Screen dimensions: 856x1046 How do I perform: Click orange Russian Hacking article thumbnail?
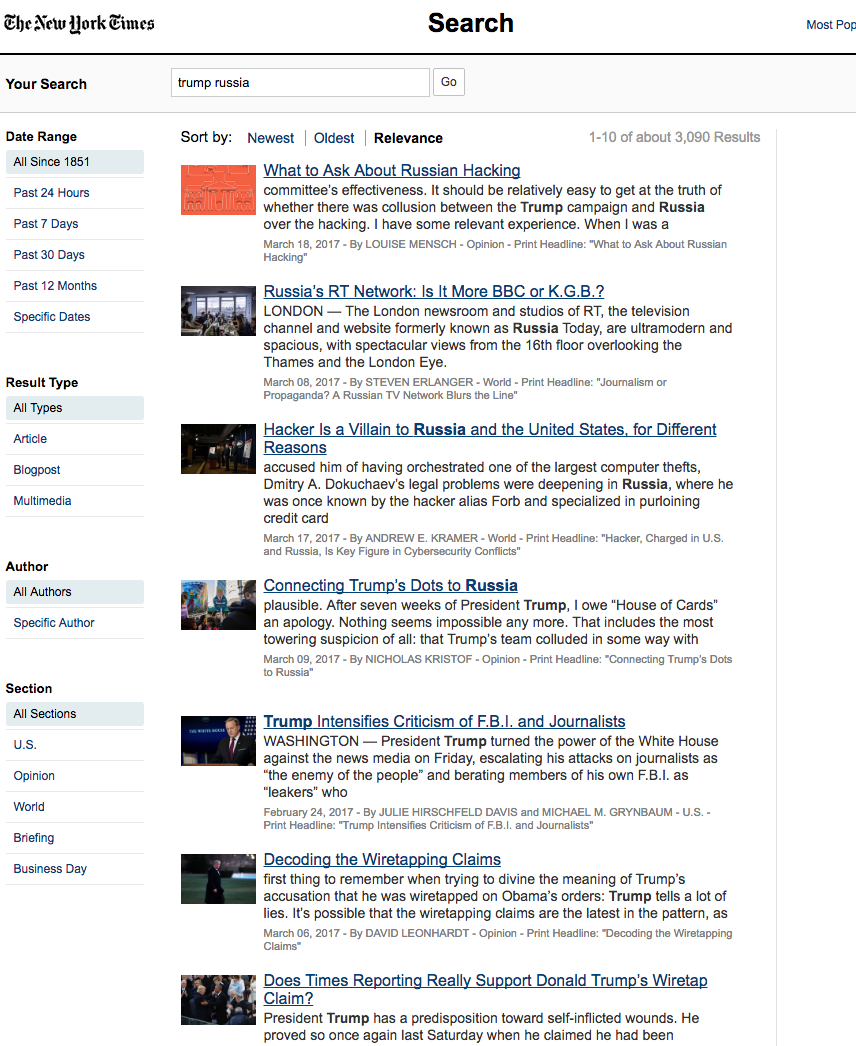(218, 190)
